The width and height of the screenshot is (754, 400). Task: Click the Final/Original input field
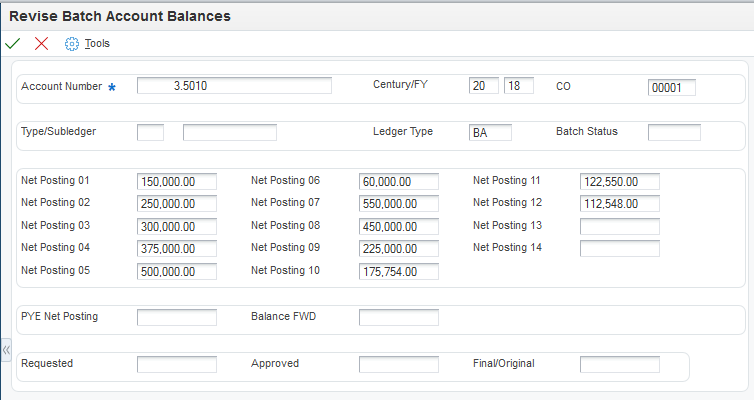620,364
